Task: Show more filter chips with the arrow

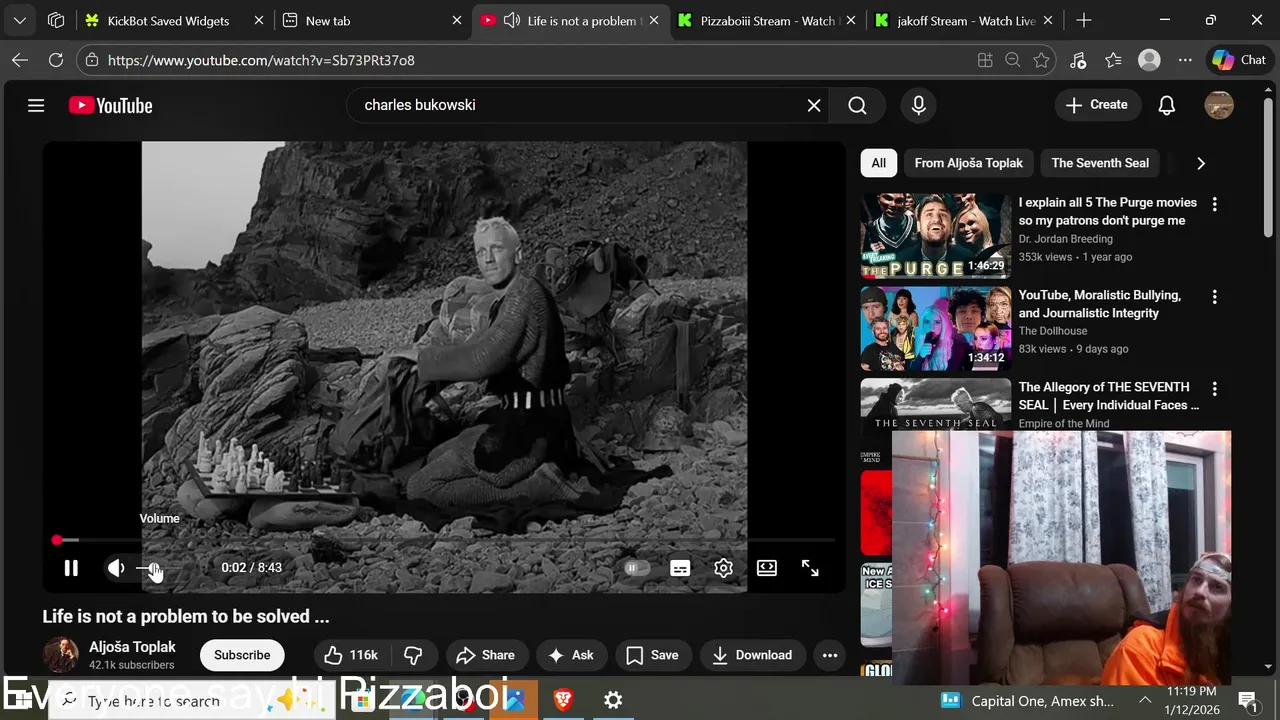Action: [1200, 163]
